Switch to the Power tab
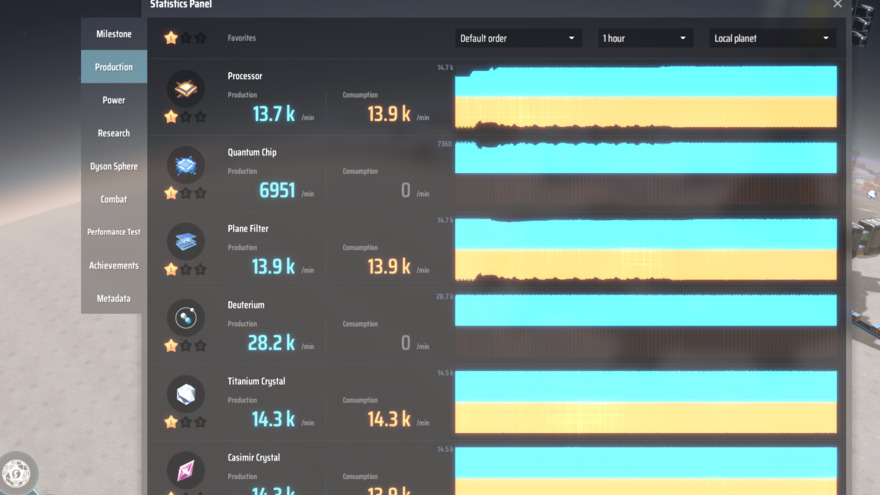 click(114, 100)
